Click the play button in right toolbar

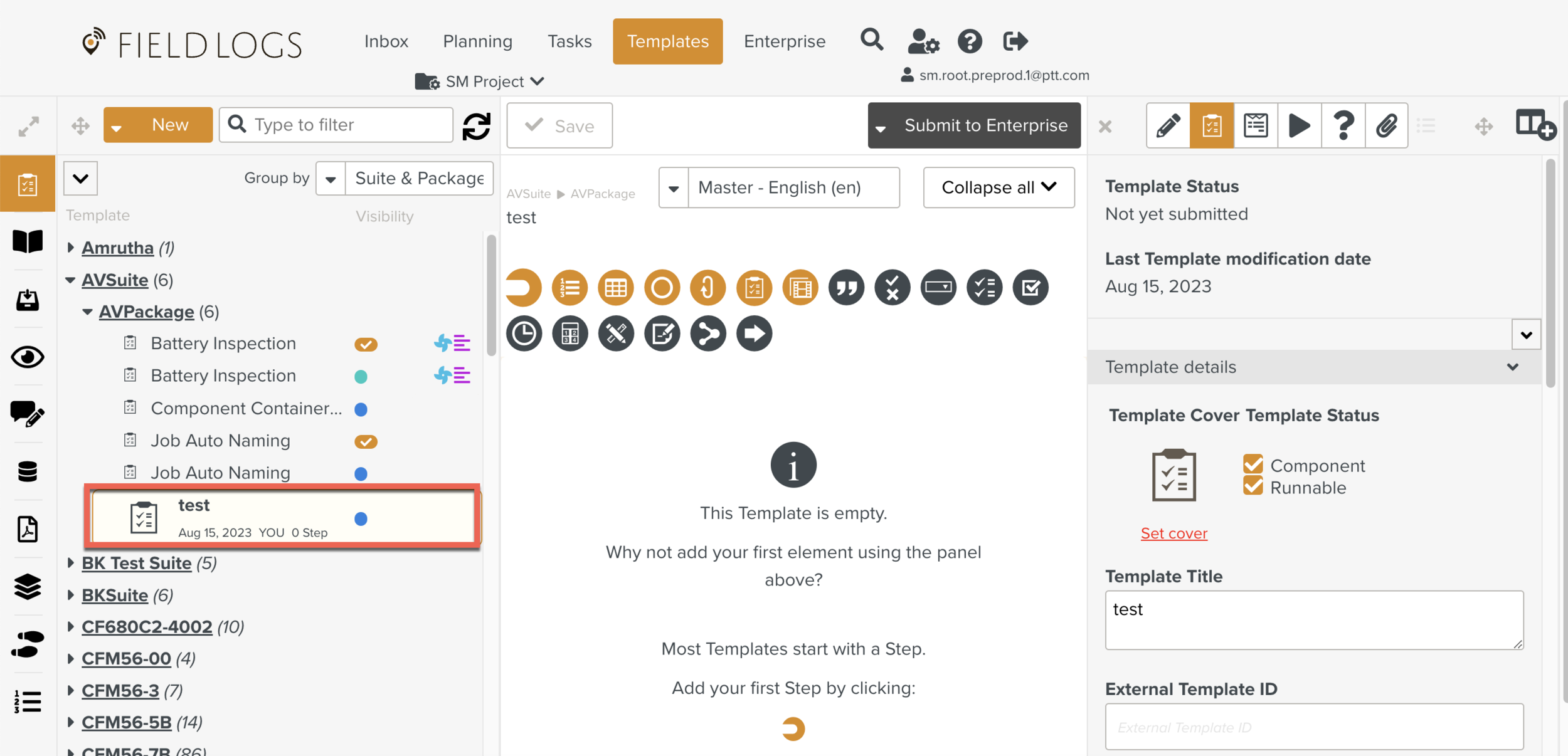1299,126
